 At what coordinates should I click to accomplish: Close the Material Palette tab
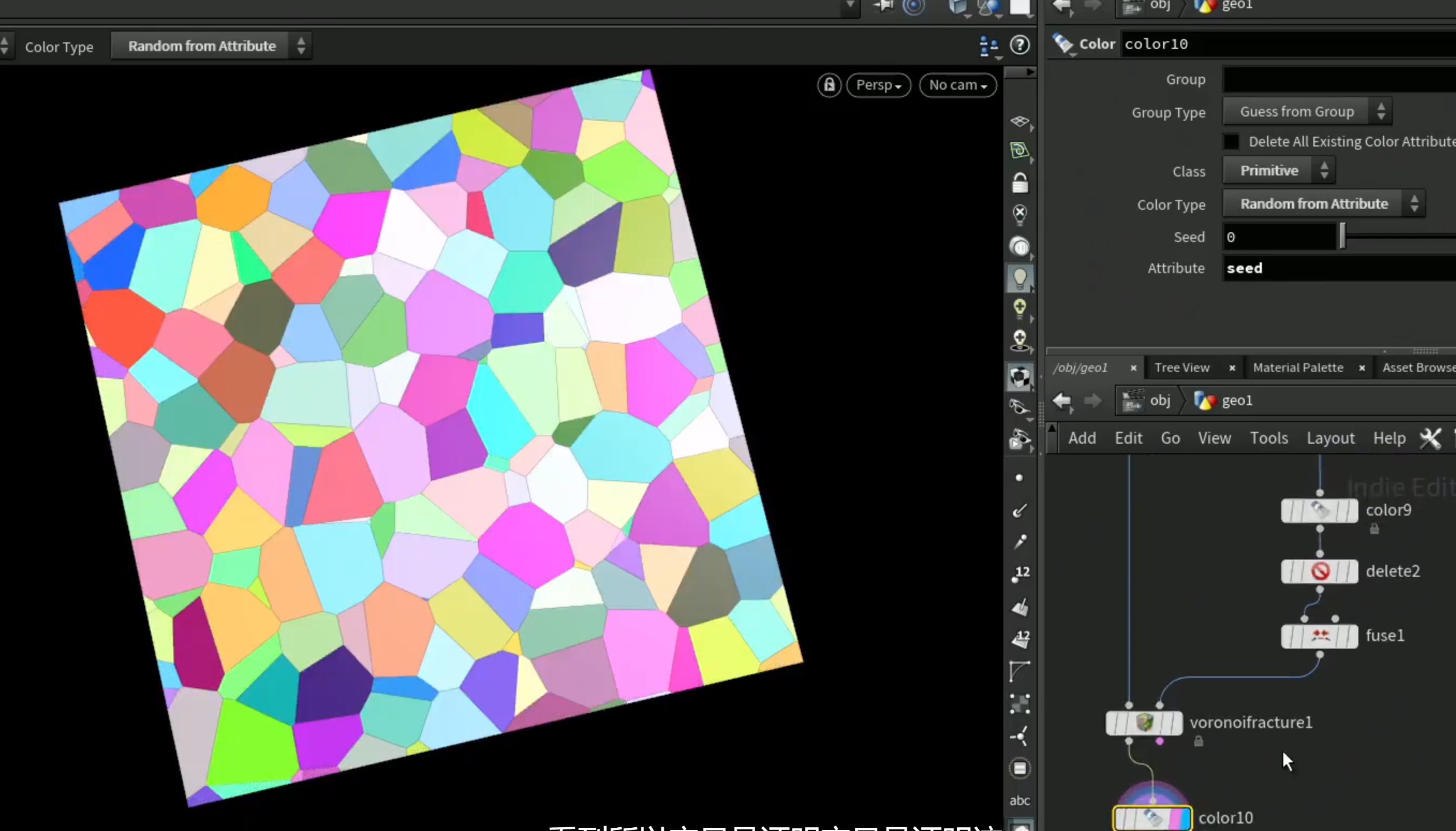click(x=1362, y=368)
